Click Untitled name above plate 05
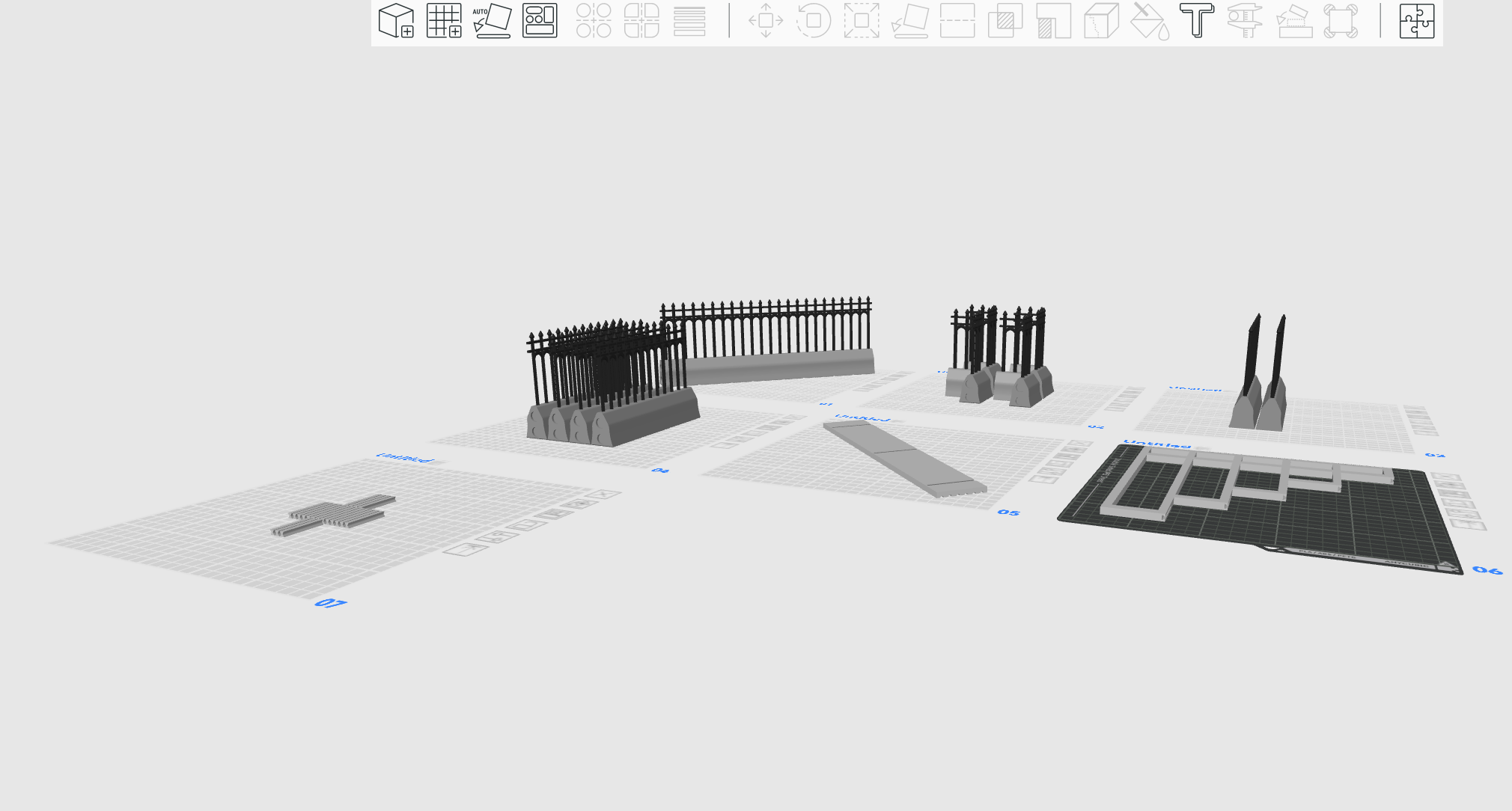 click(x=862, y=417)
